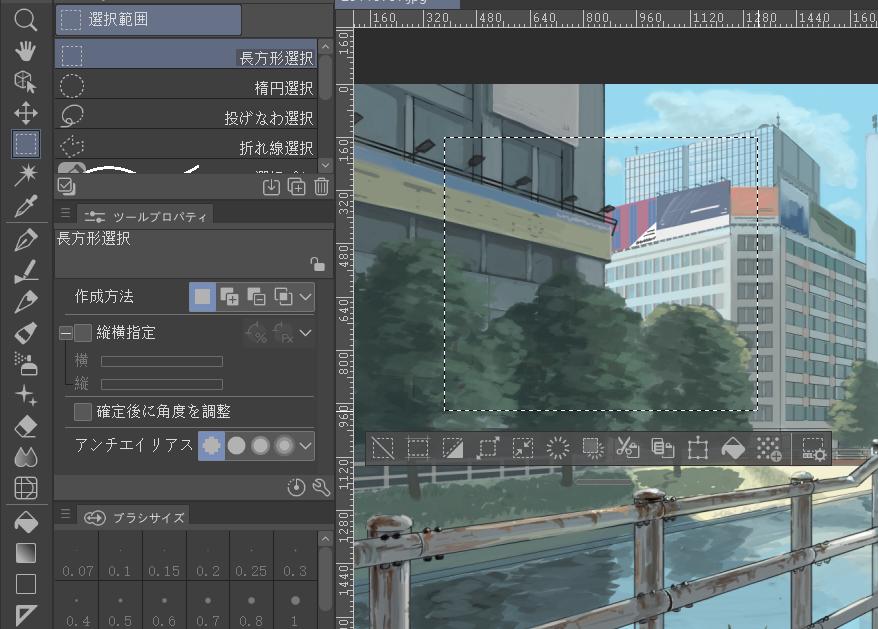Open the 作成方法 dropdown arrow
The image size is (878, 629).
click(x=305, y=297)
